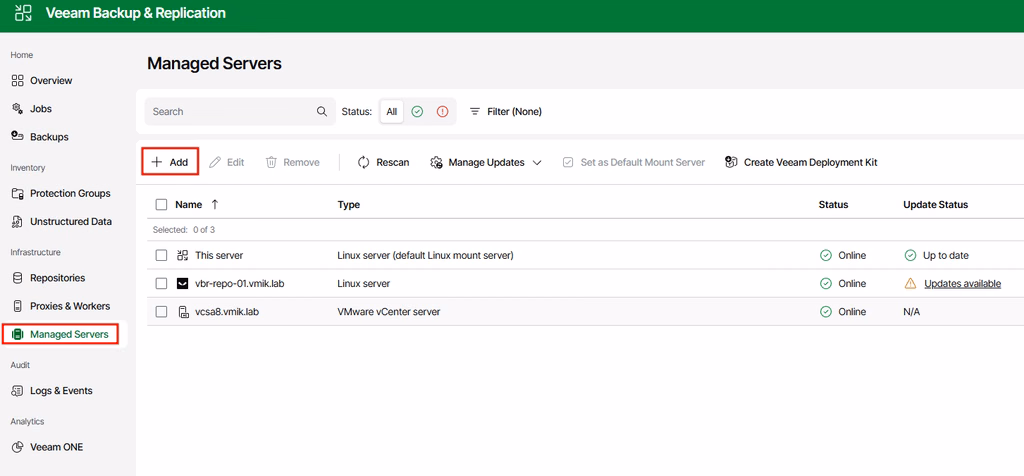
Task: Click the search magnifier icon
Action: [322, 112]
